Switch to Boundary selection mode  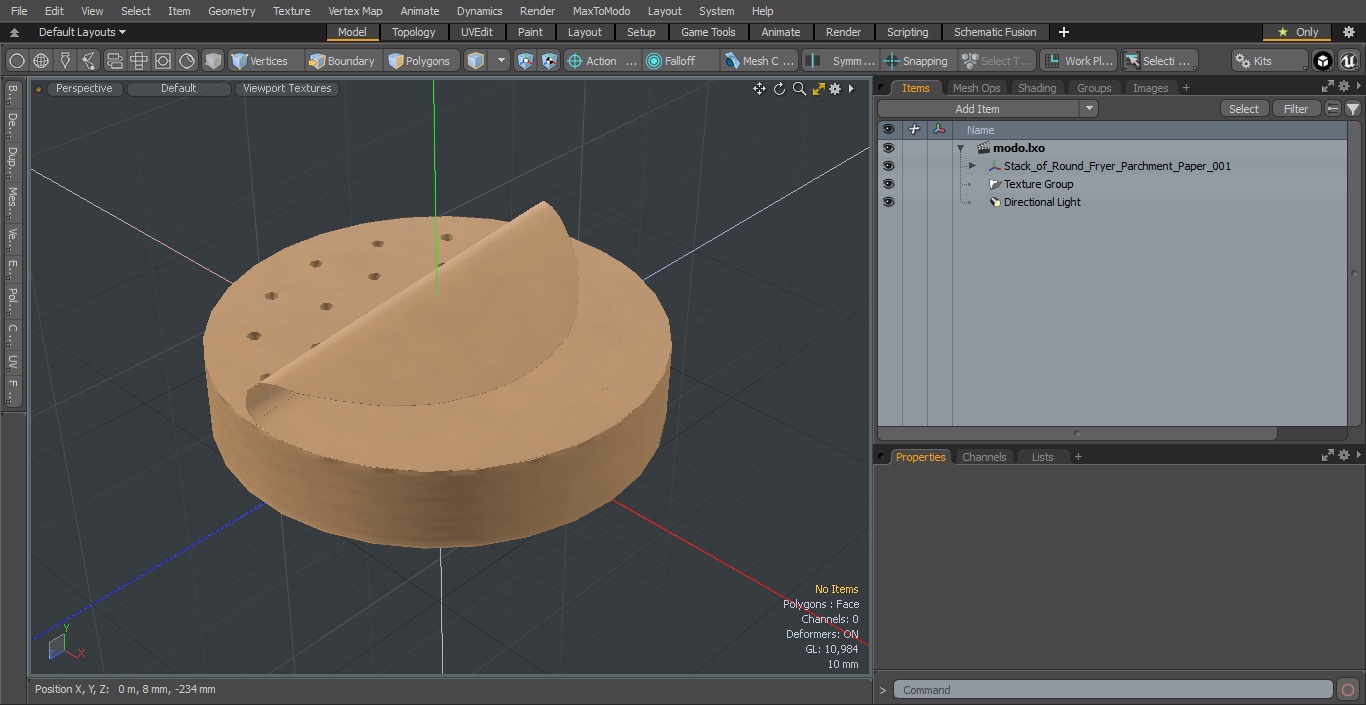pyautogui.click(x=343, y=61)
